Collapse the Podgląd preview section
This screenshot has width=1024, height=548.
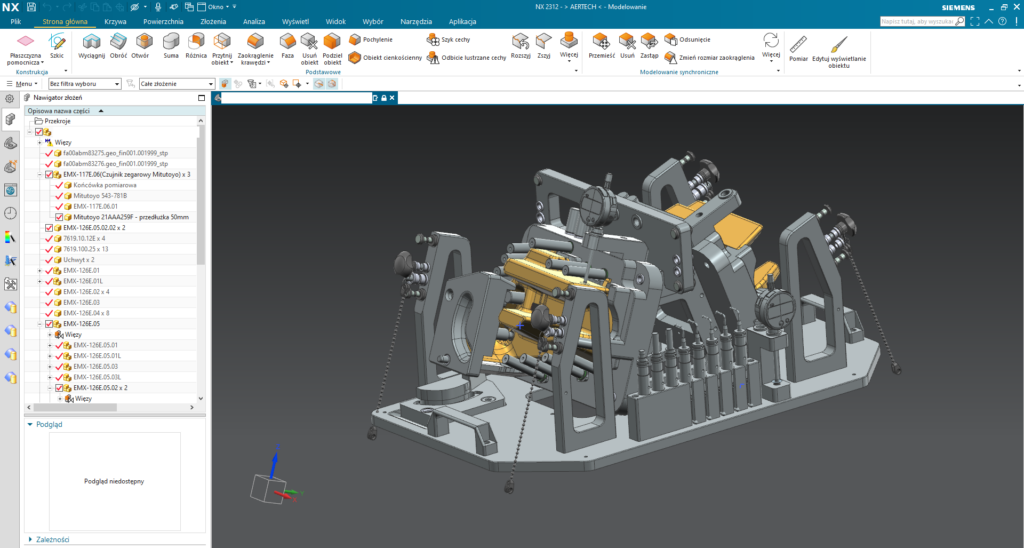[30, 425]
